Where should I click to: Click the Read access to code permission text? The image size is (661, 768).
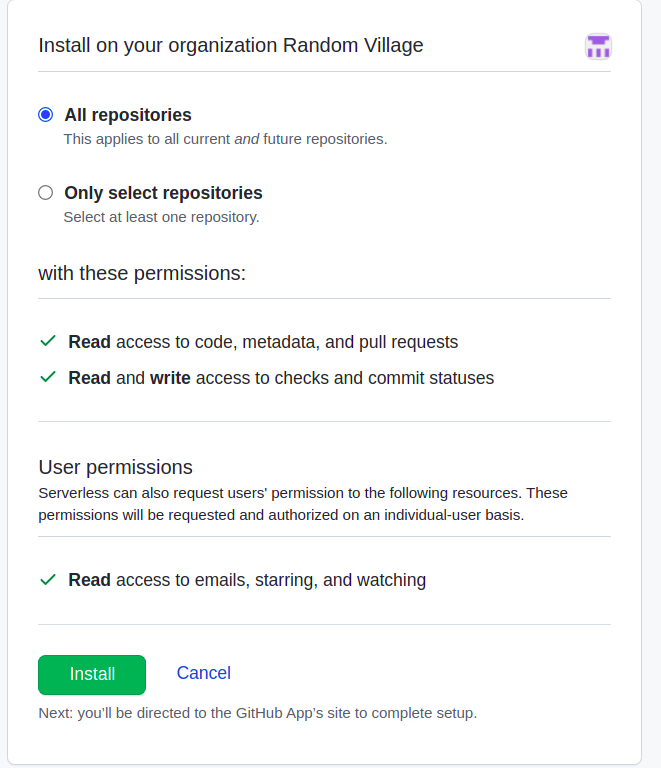pos(263,342)
